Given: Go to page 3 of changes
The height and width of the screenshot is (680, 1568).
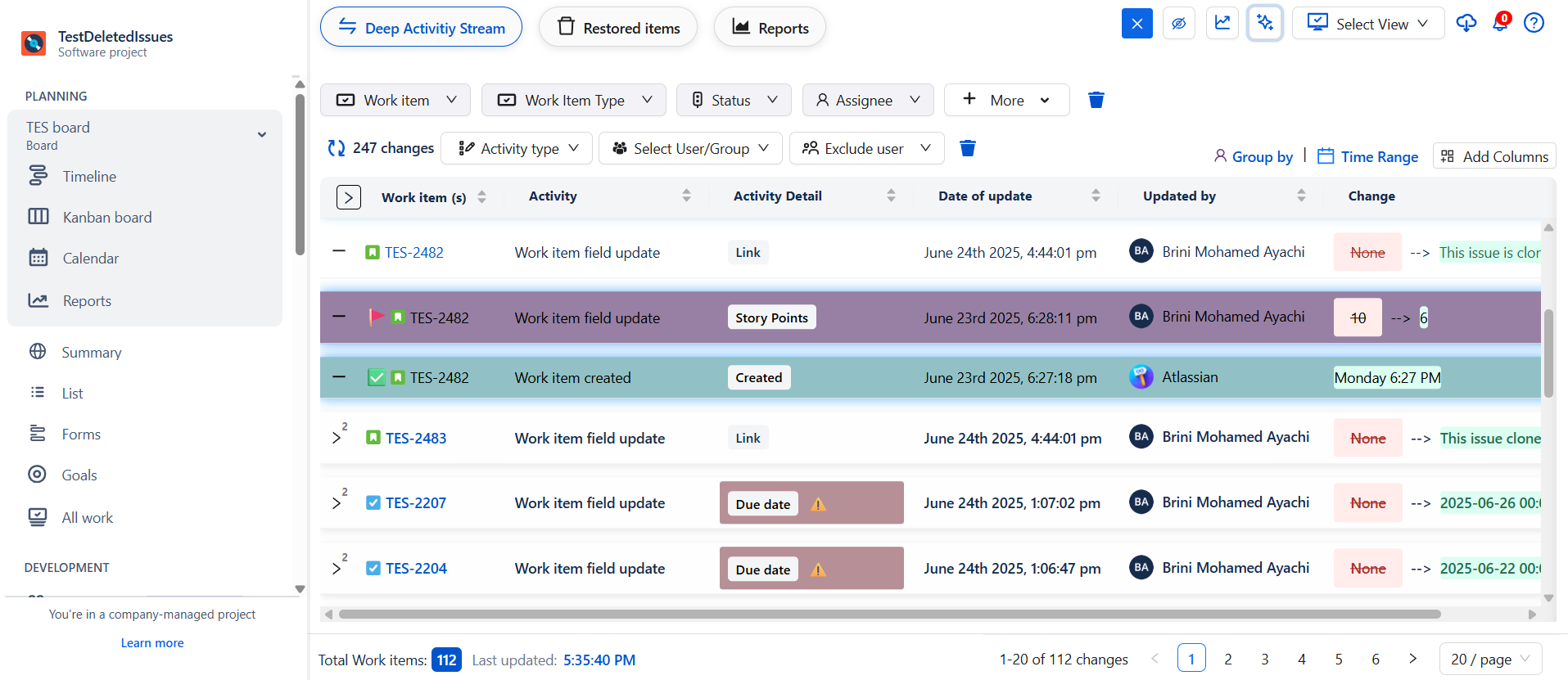Looking at the screenshot, I should pos(1264,659).
